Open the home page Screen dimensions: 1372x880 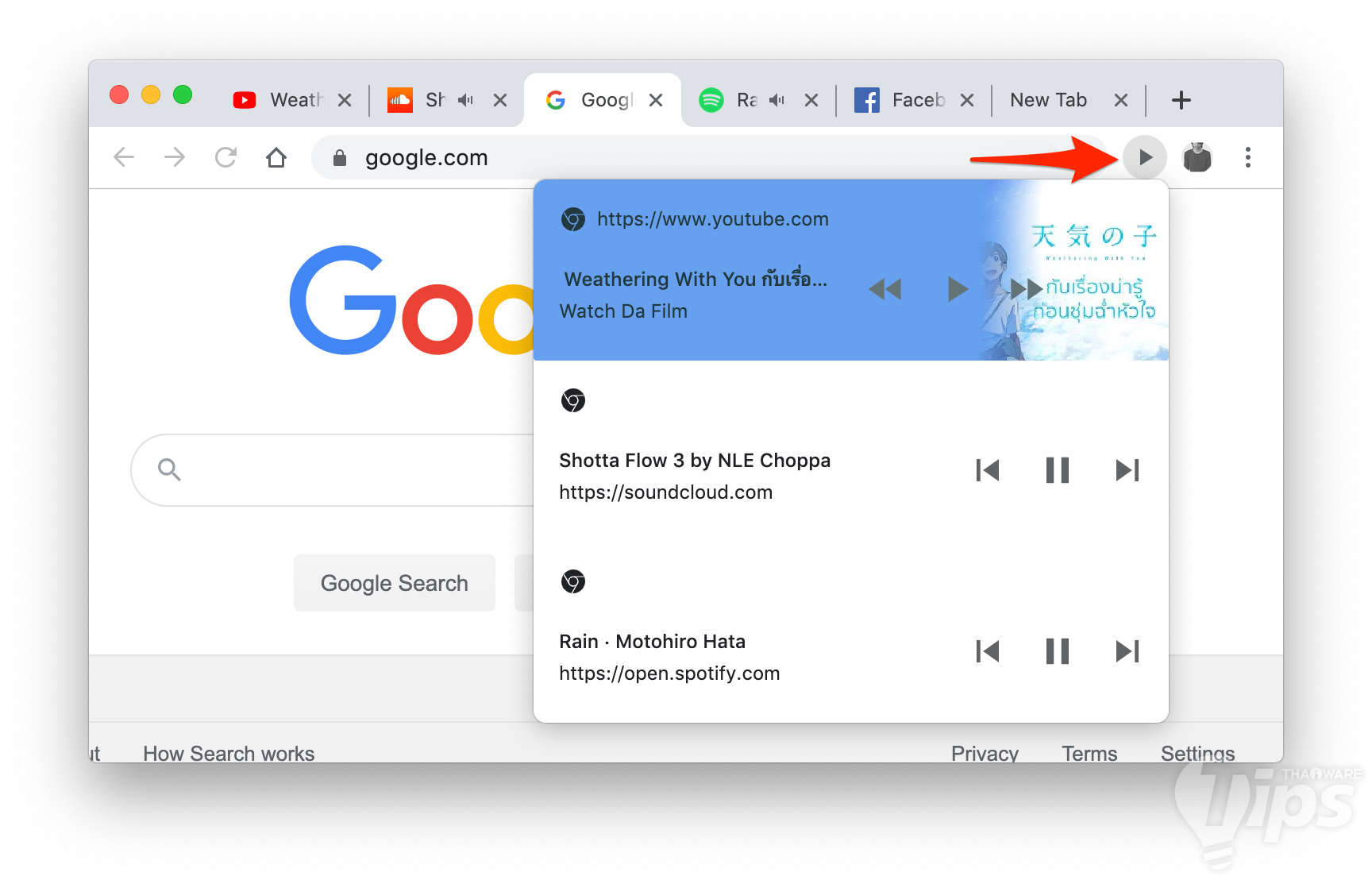tap(276, 157)
